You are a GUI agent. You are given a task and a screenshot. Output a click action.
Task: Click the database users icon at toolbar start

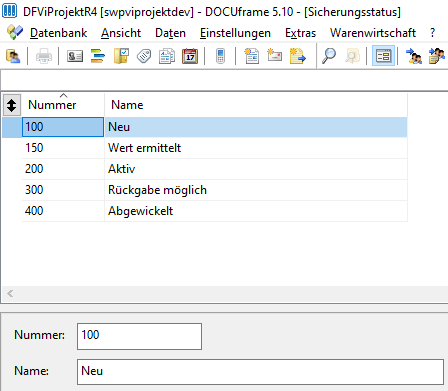[13, 56]
